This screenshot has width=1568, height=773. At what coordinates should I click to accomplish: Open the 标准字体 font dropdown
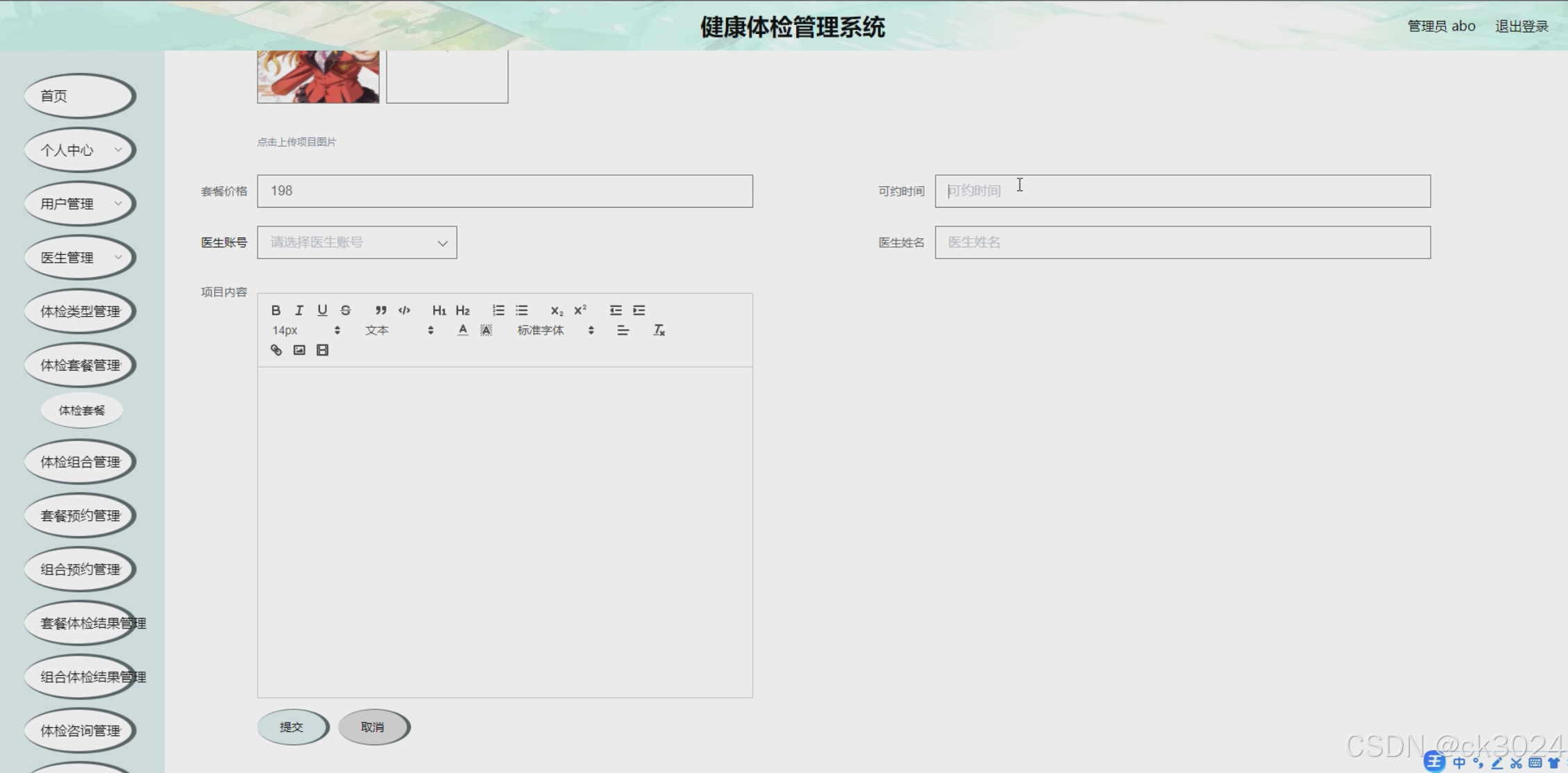pyautogui.click(x=555, y=331)
